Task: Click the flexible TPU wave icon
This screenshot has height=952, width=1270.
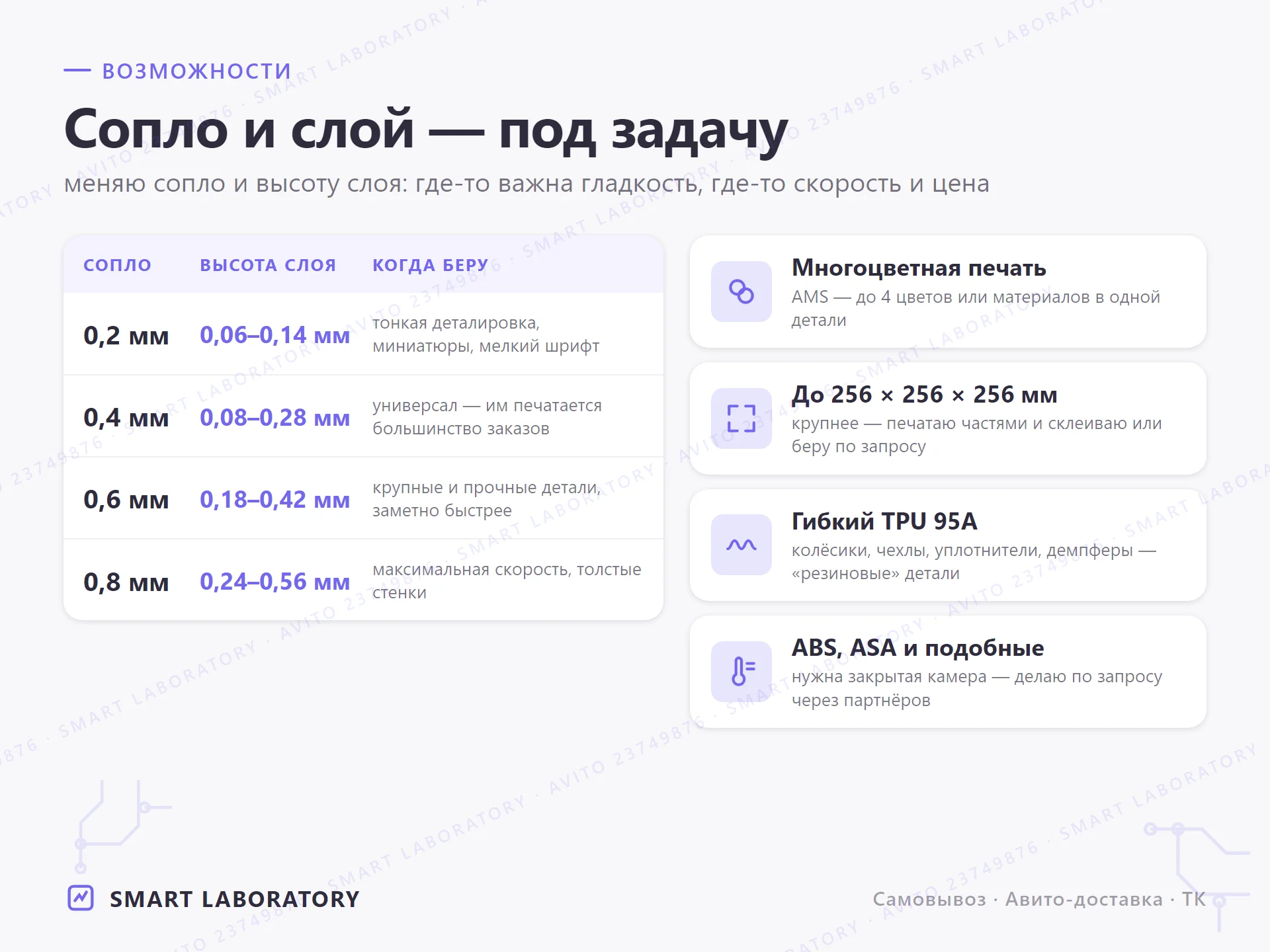Action: tap(741, 545)
